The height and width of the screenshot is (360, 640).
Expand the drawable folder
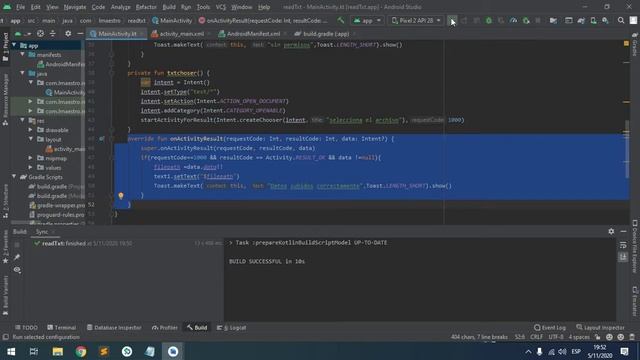pos(31,130)
